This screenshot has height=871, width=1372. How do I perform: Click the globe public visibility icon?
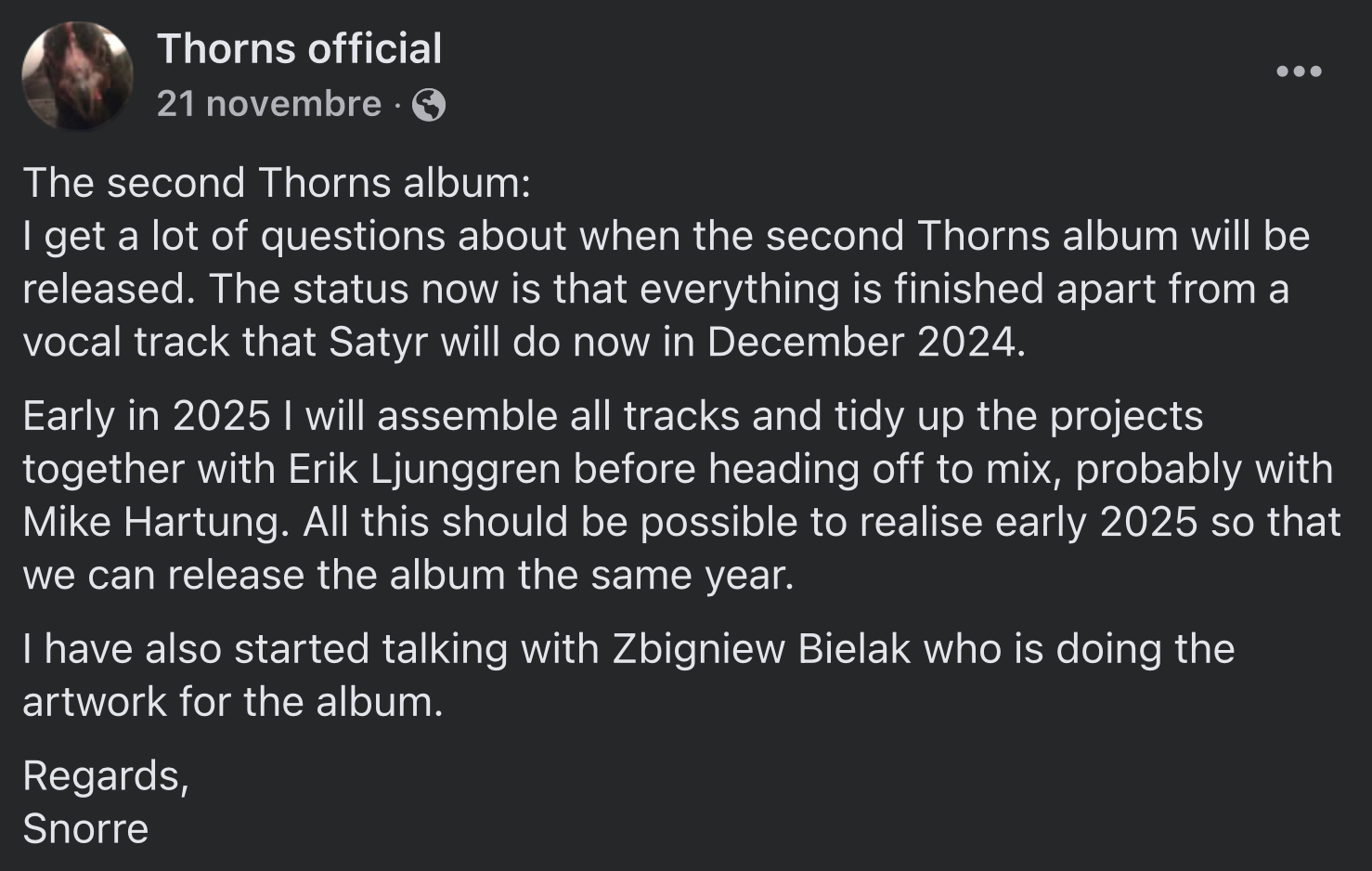[x=429, y=104]
